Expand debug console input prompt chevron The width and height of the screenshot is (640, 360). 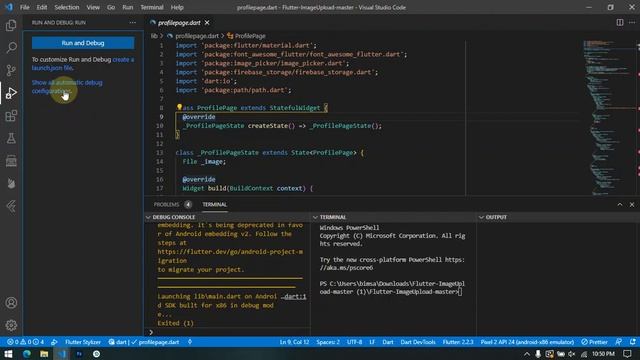pos(151,332)
